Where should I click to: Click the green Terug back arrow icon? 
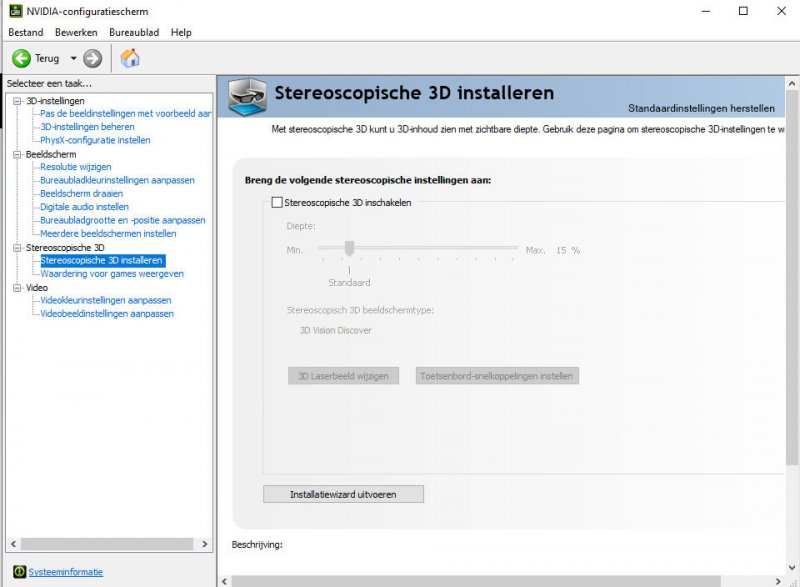(x=21, y=58)
